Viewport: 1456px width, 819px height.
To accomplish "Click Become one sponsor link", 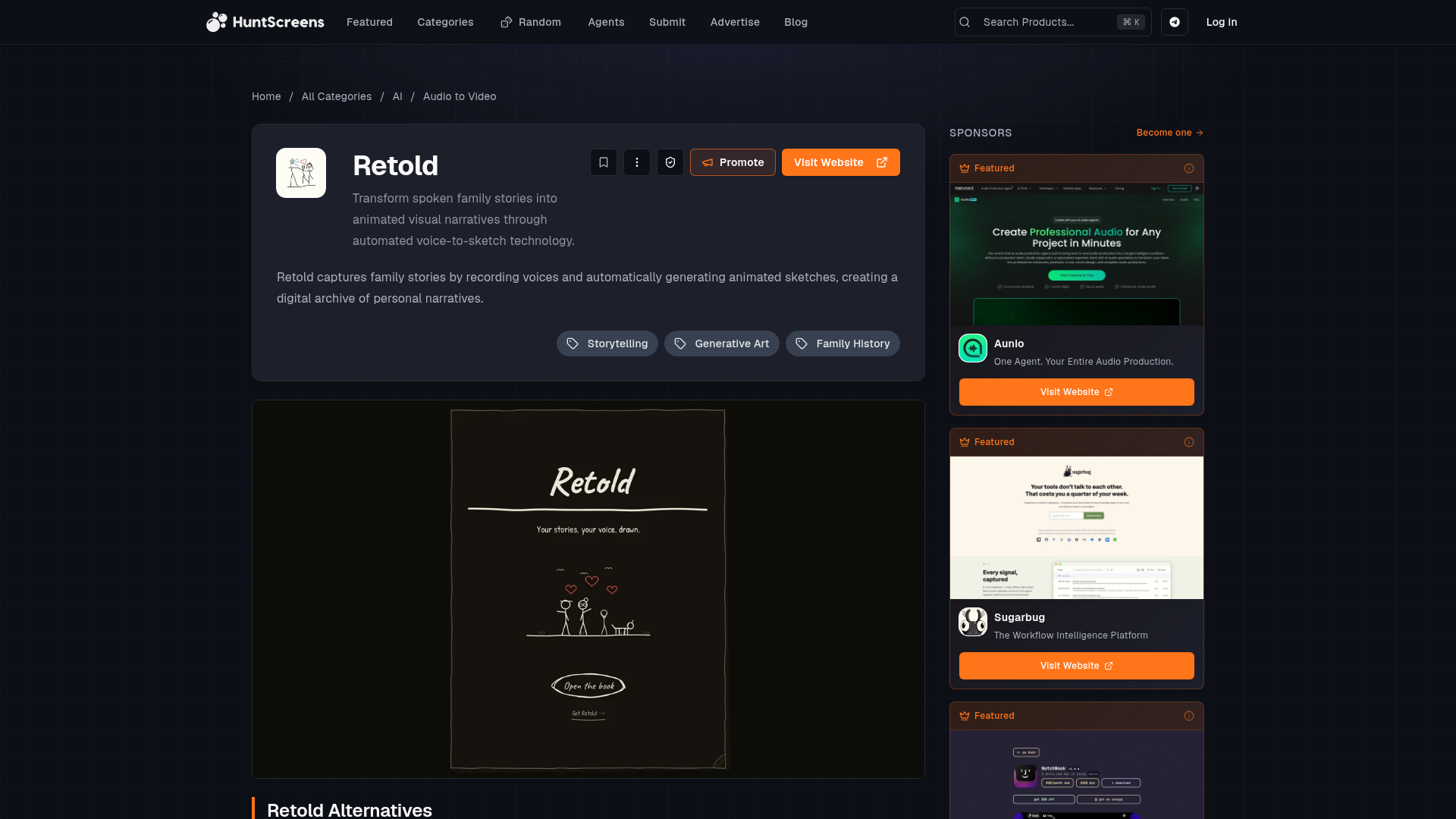I will point(1170,133).
